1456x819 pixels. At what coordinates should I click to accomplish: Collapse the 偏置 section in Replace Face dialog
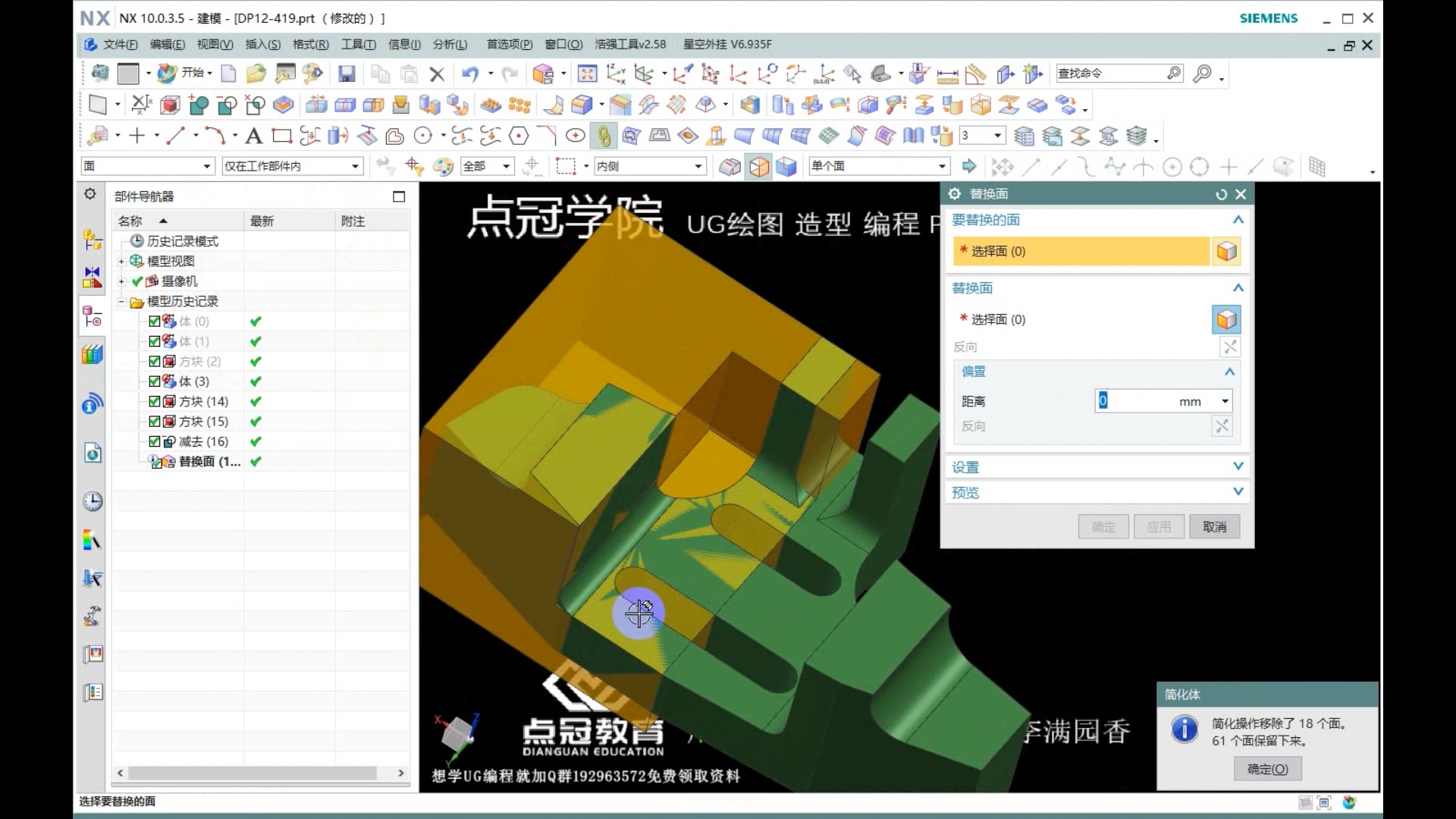(x=1229, y=371)
